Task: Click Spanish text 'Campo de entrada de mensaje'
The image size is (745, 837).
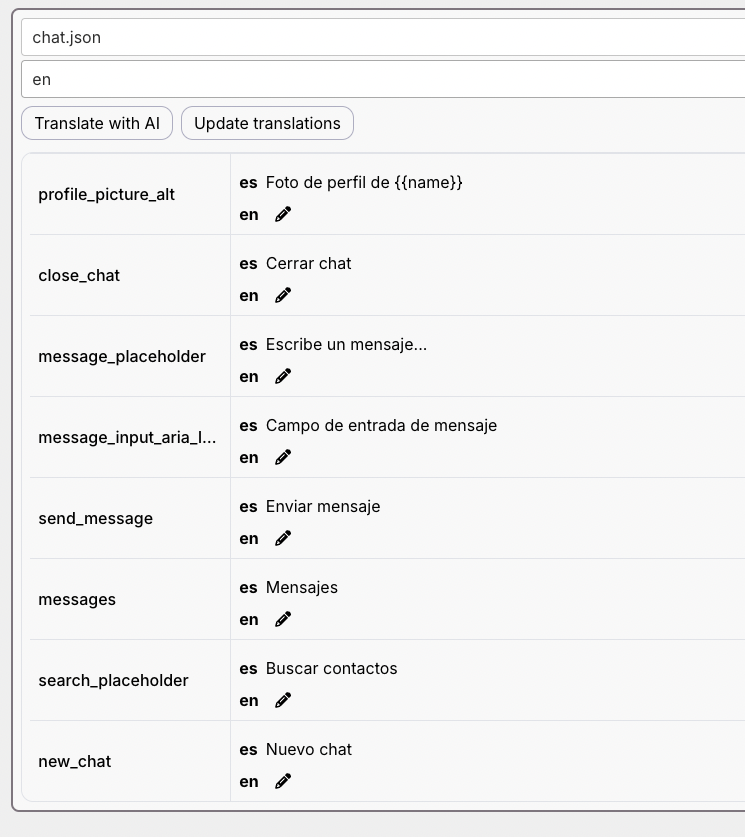Action: point(382,425)
